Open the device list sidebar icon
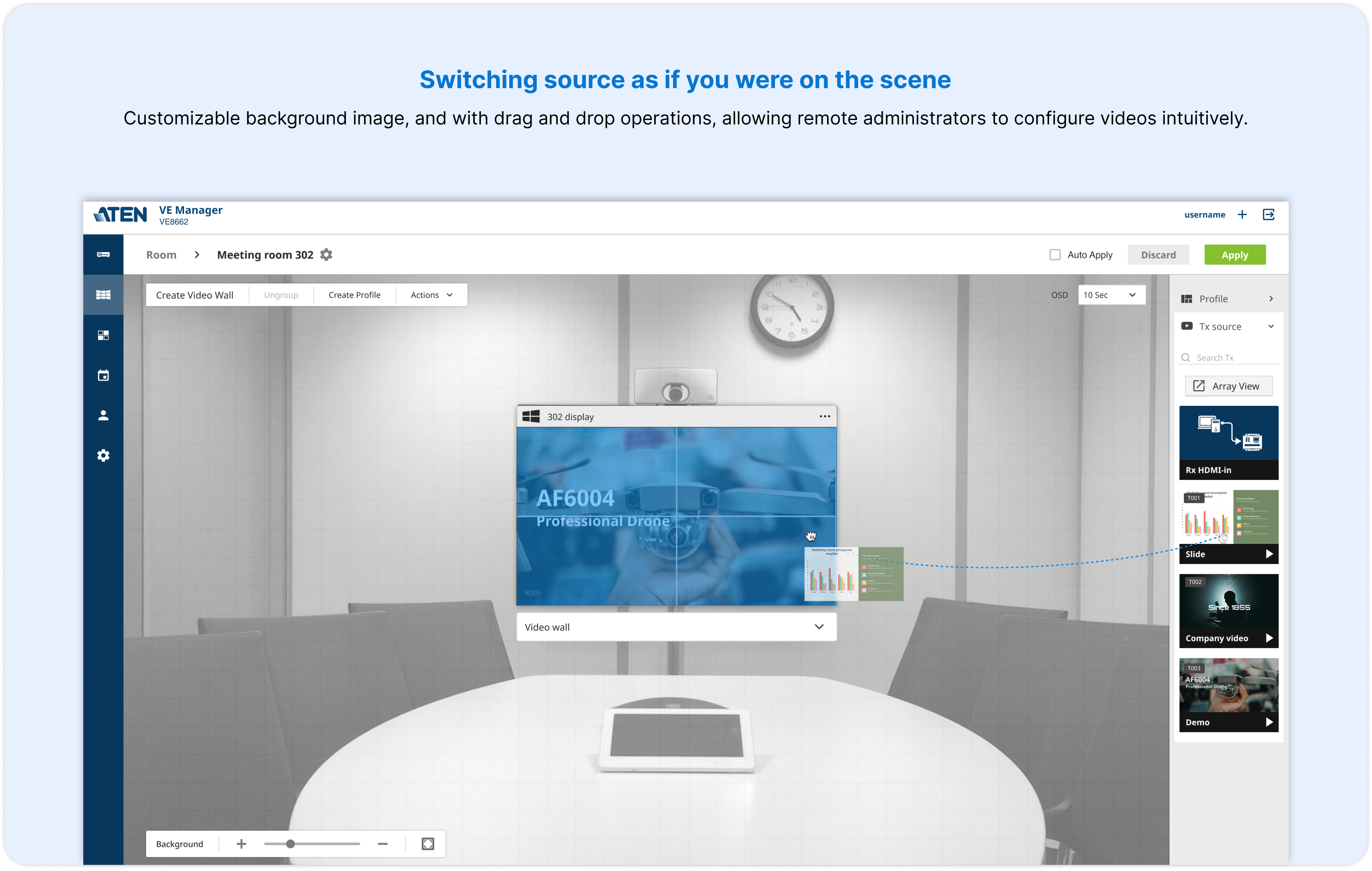The image size is (1372, 871). (x=103, y=255)
